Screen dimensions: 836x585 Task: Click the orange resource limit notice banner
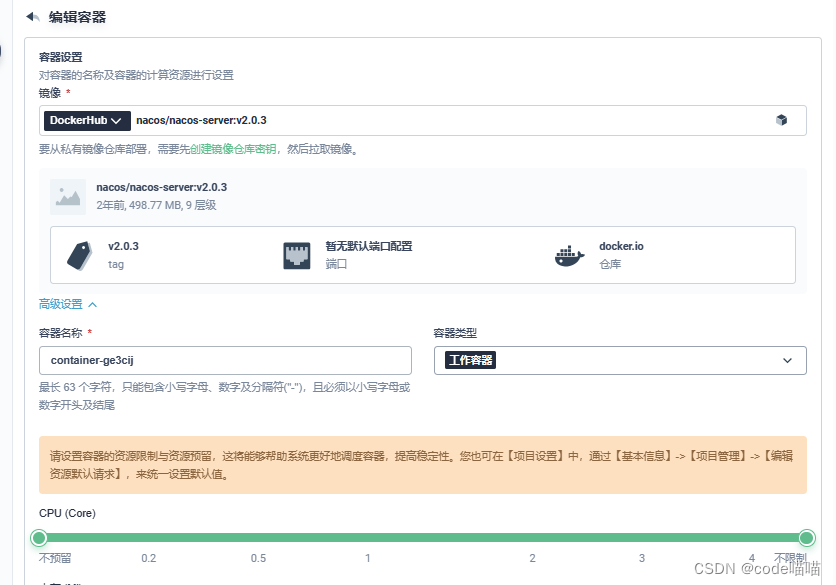pos(423,465)
